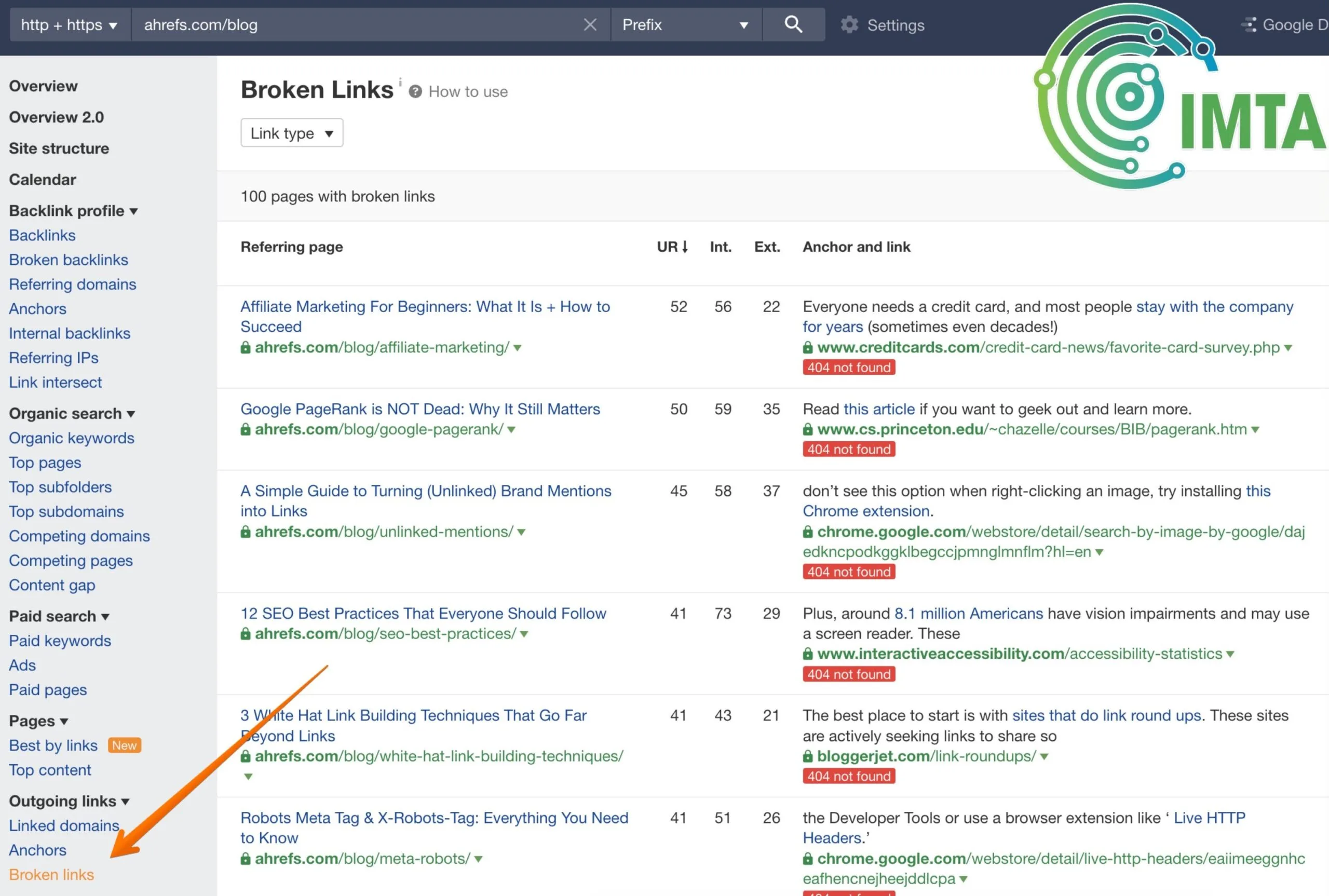Screen dimensions: 1329x896
Task: Expand arrow after accessibility-statistics link
Action: pyautogui.click(x=1230, y=654)
